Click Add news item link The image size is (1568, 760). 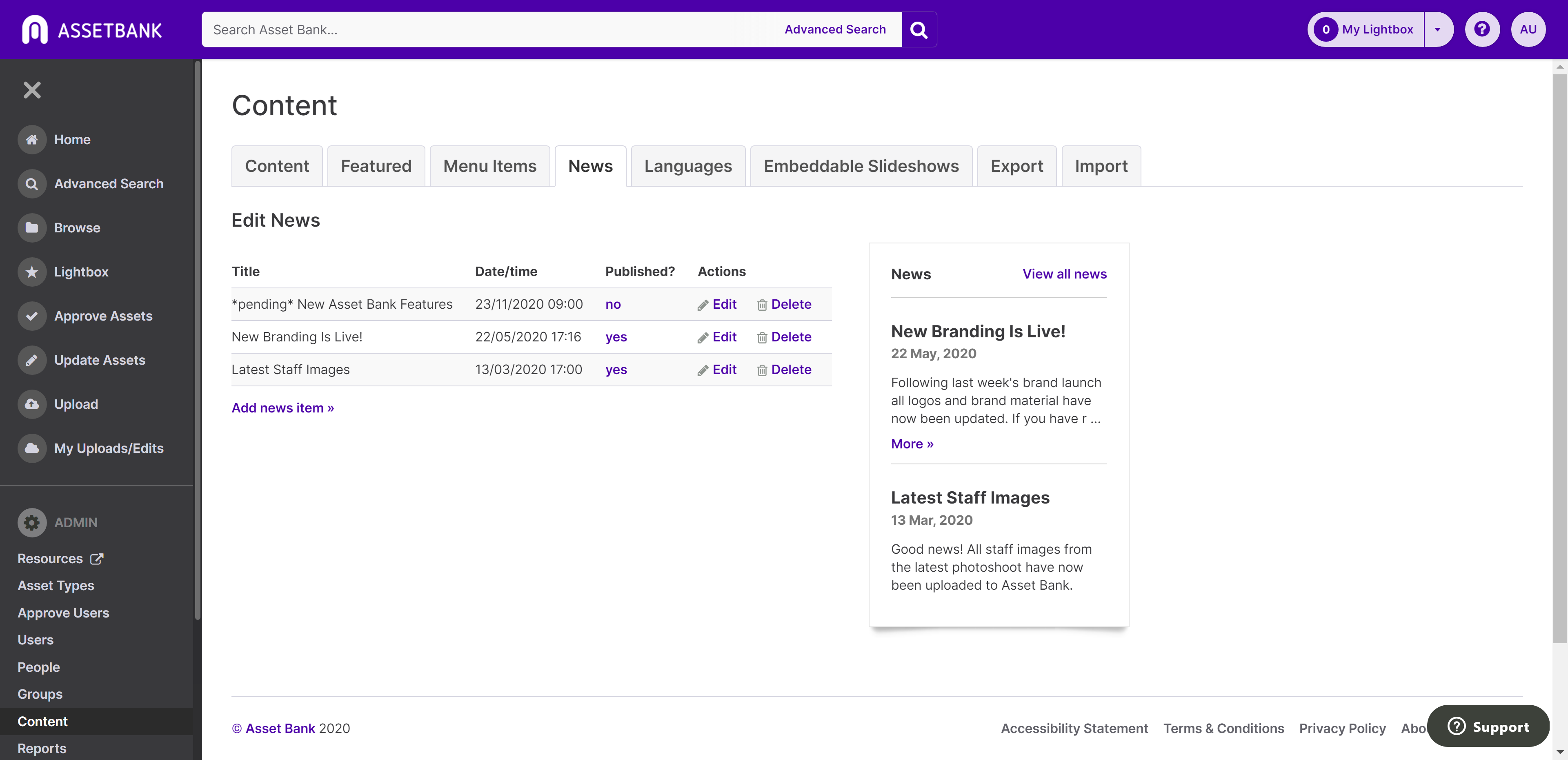pyautogui.click(x=282, y=408)
